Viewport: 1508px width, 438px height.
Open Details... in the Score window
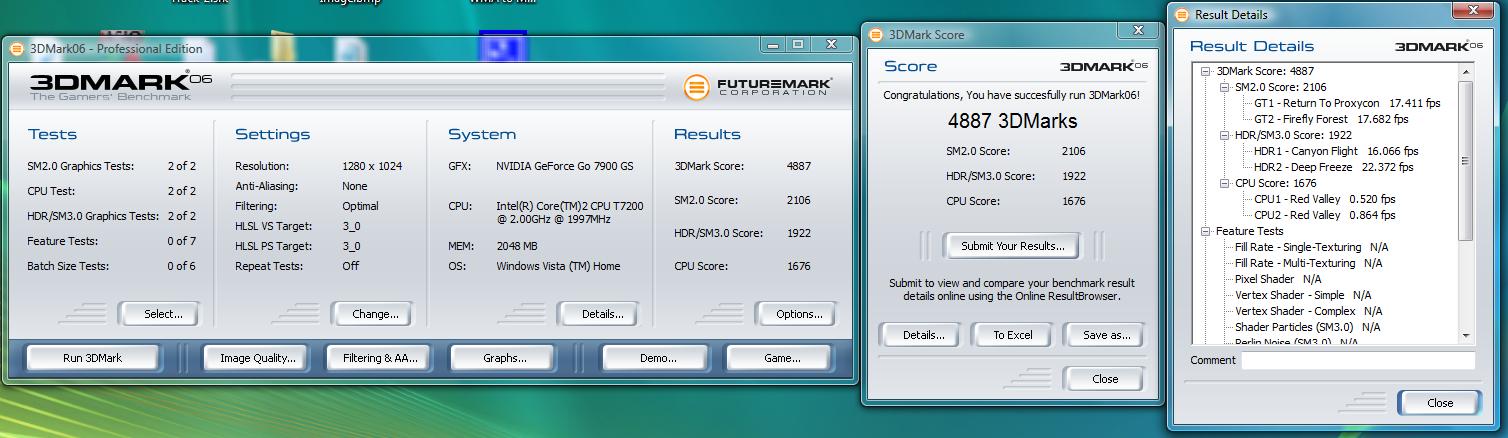pyautogui.click(x=923, y=335)
